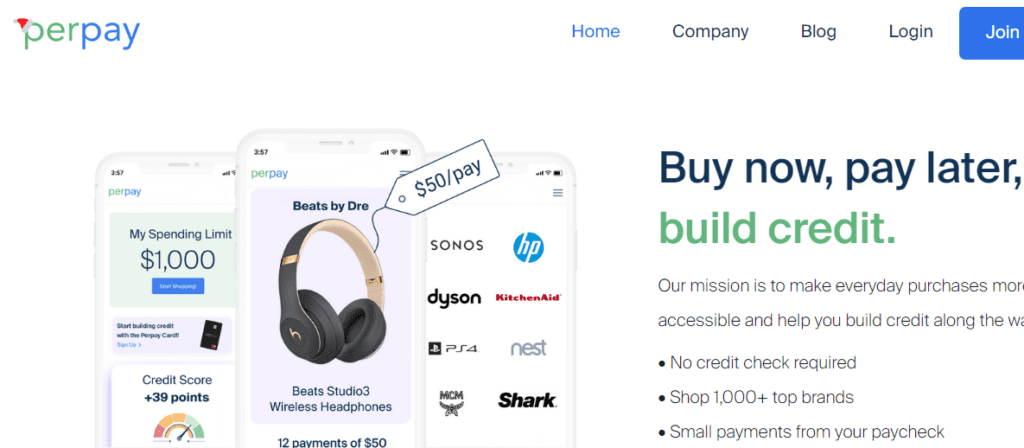Open the Company nav item
The height and width of the screenshot is (448, 1024).
(711, 31)
